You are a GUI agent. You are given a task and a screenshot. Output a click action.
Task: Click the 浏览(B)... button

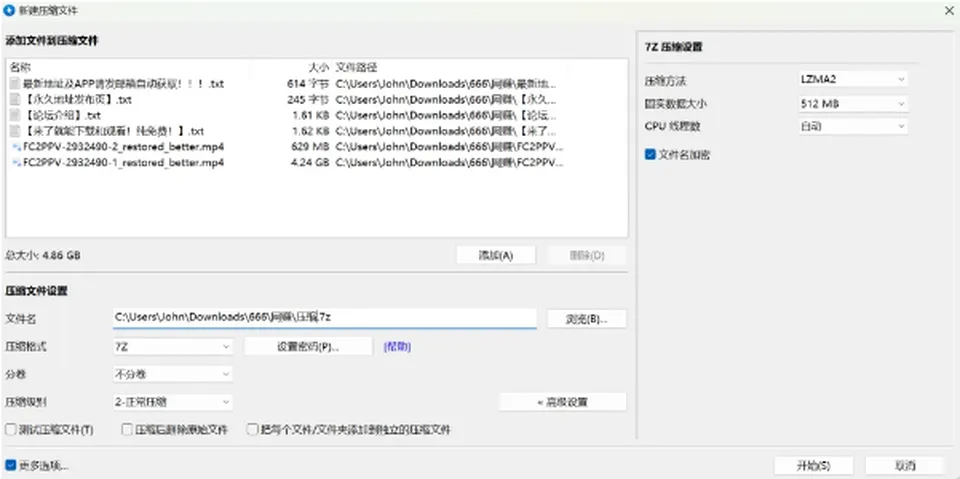point(587,319)
